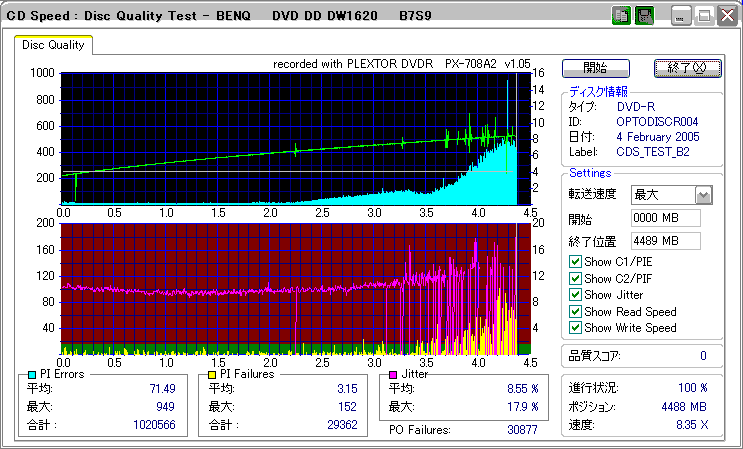Click the cyan PI Errors legend square
This screenshot has width=743, height=449.
click(x=30, y=374)
